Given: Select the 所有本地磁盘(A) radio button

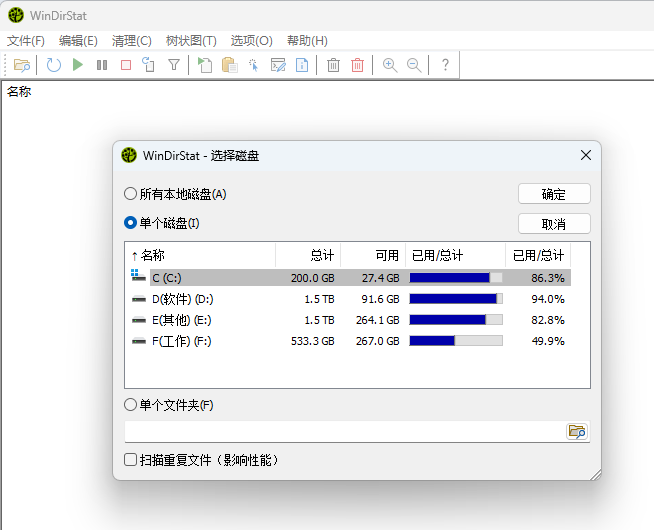Looking at the screenshot, I should coord(130,194).
